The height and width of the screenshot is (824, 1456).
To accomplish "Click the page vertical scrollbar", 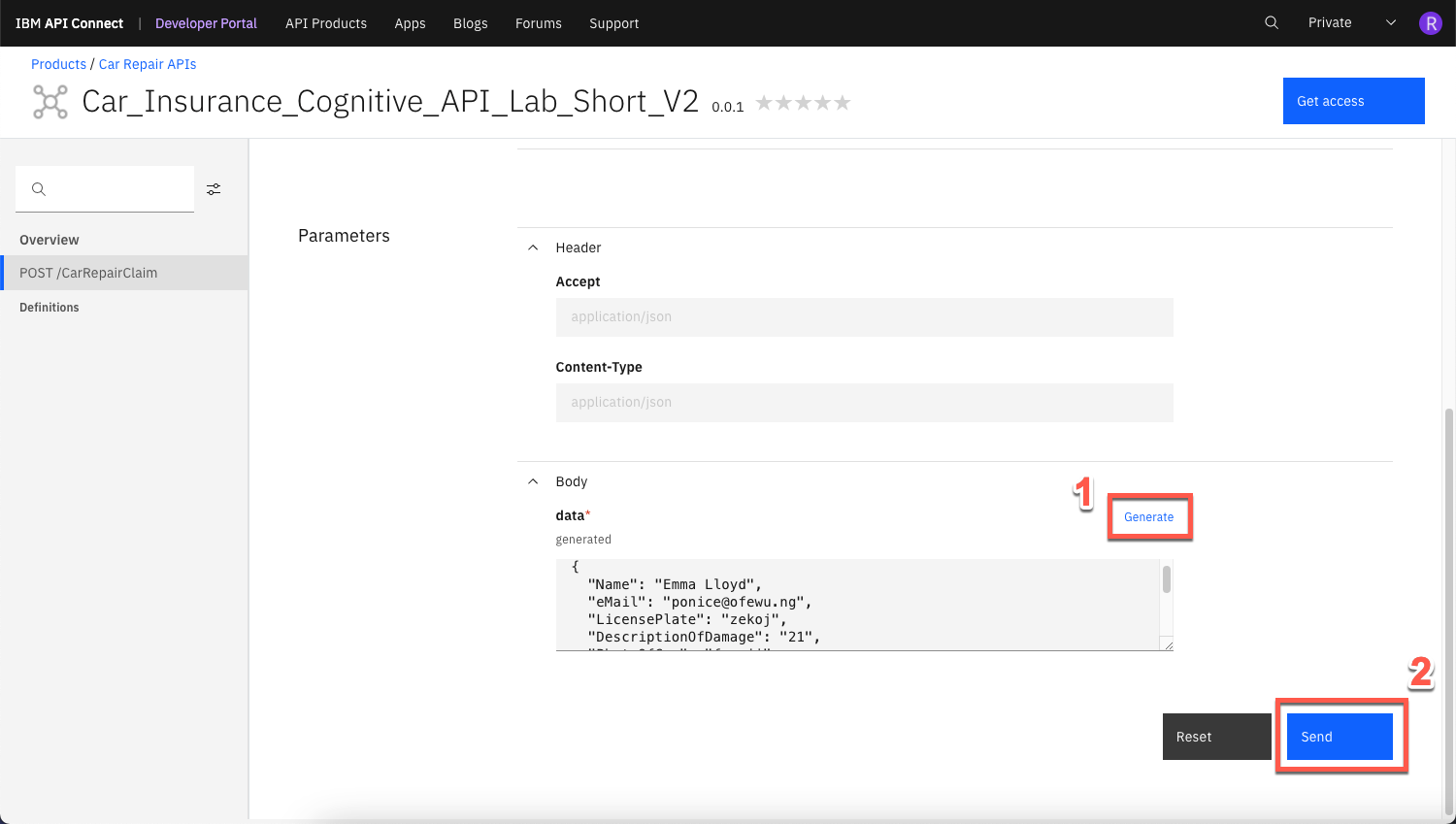I will [x=1449, y=611].
